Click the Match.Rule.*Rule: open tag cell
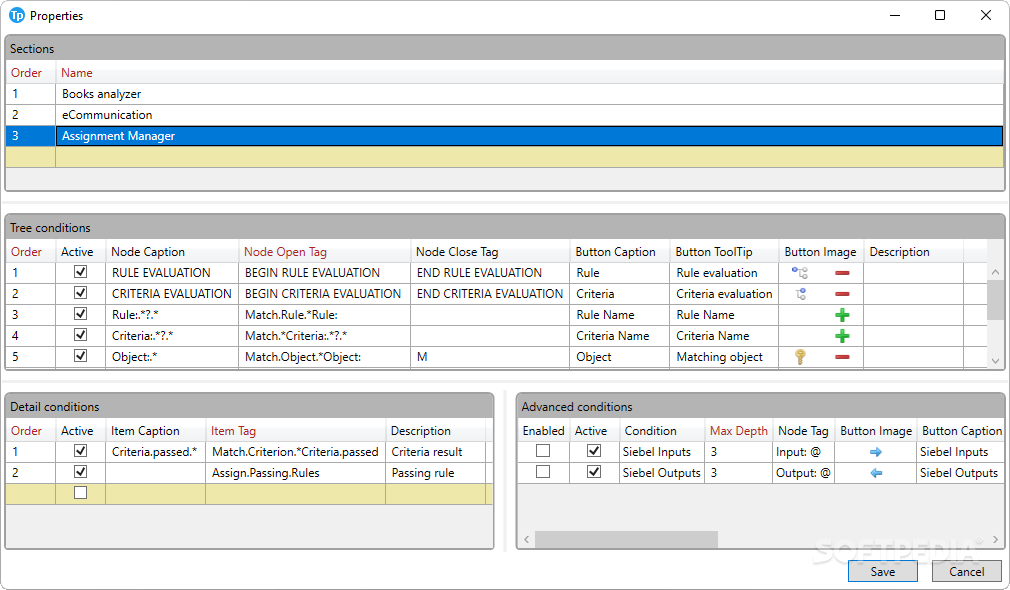Image resolution: width=1010 pixels, height=590 pixels. coord(325,315)
